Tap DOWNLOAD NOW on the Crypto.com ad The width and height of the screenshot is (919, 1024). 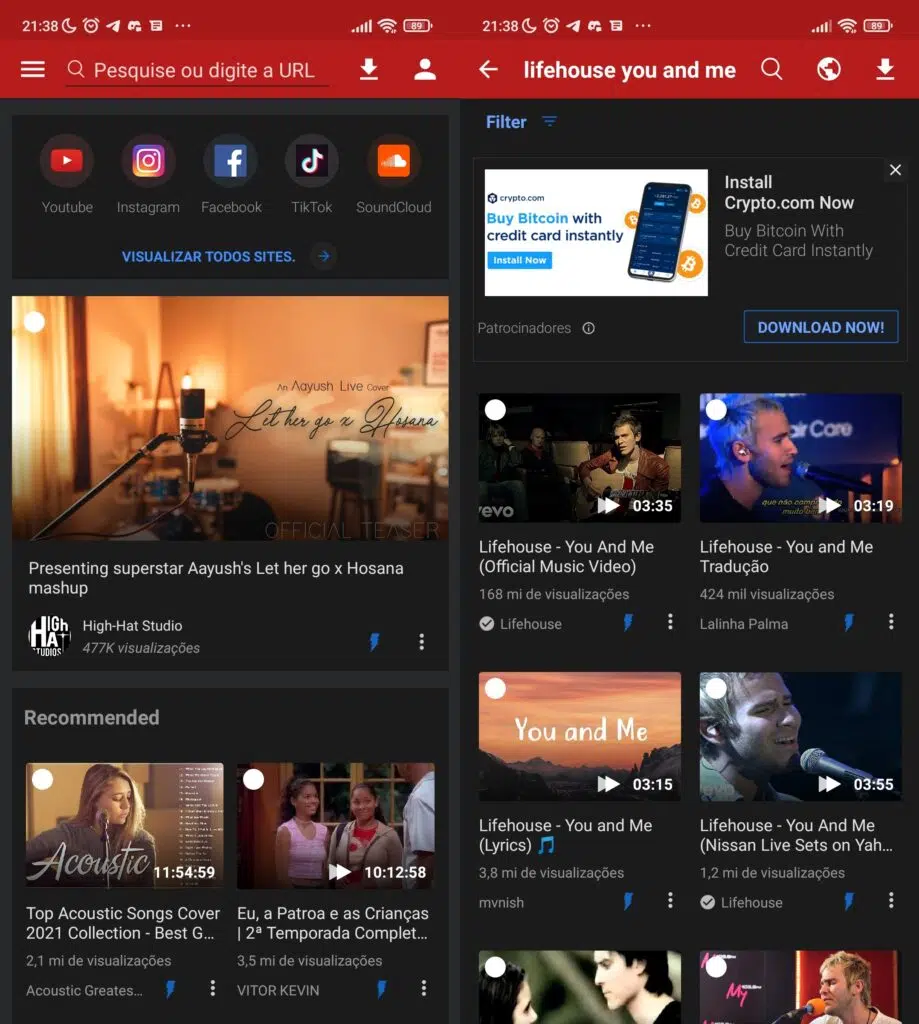pos(821,326)
